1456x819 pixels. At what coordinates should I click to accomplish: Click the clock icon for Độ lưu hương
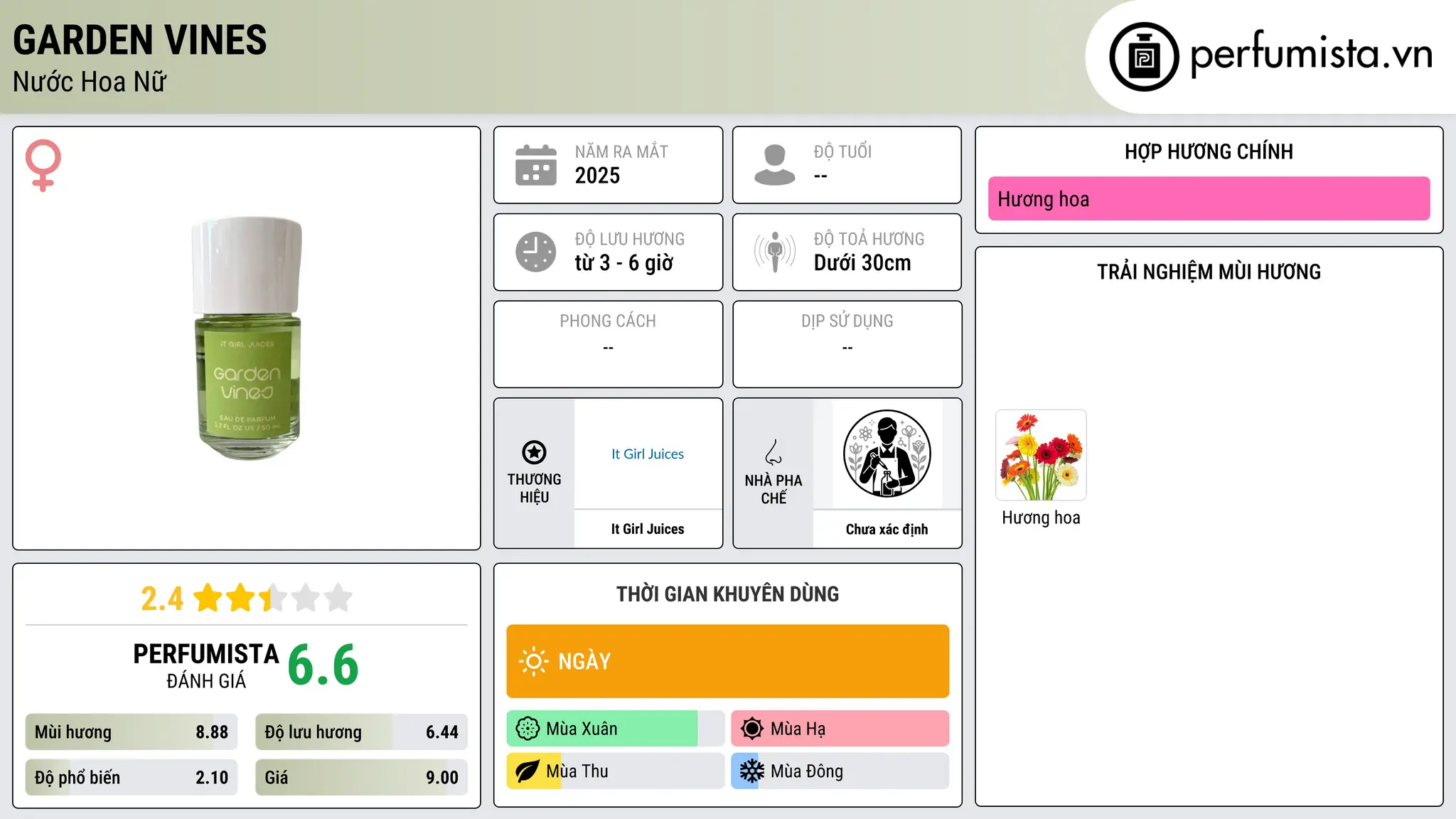click(536, 252)
